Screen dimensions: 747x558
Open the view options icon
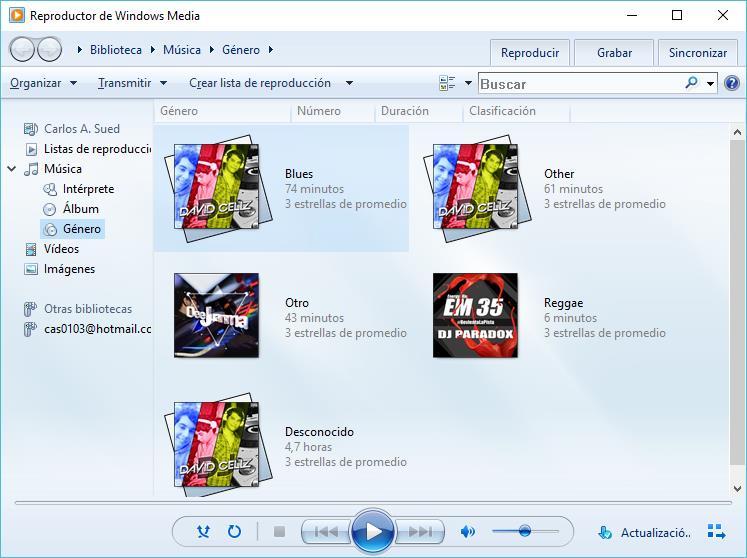click(447, 83)
